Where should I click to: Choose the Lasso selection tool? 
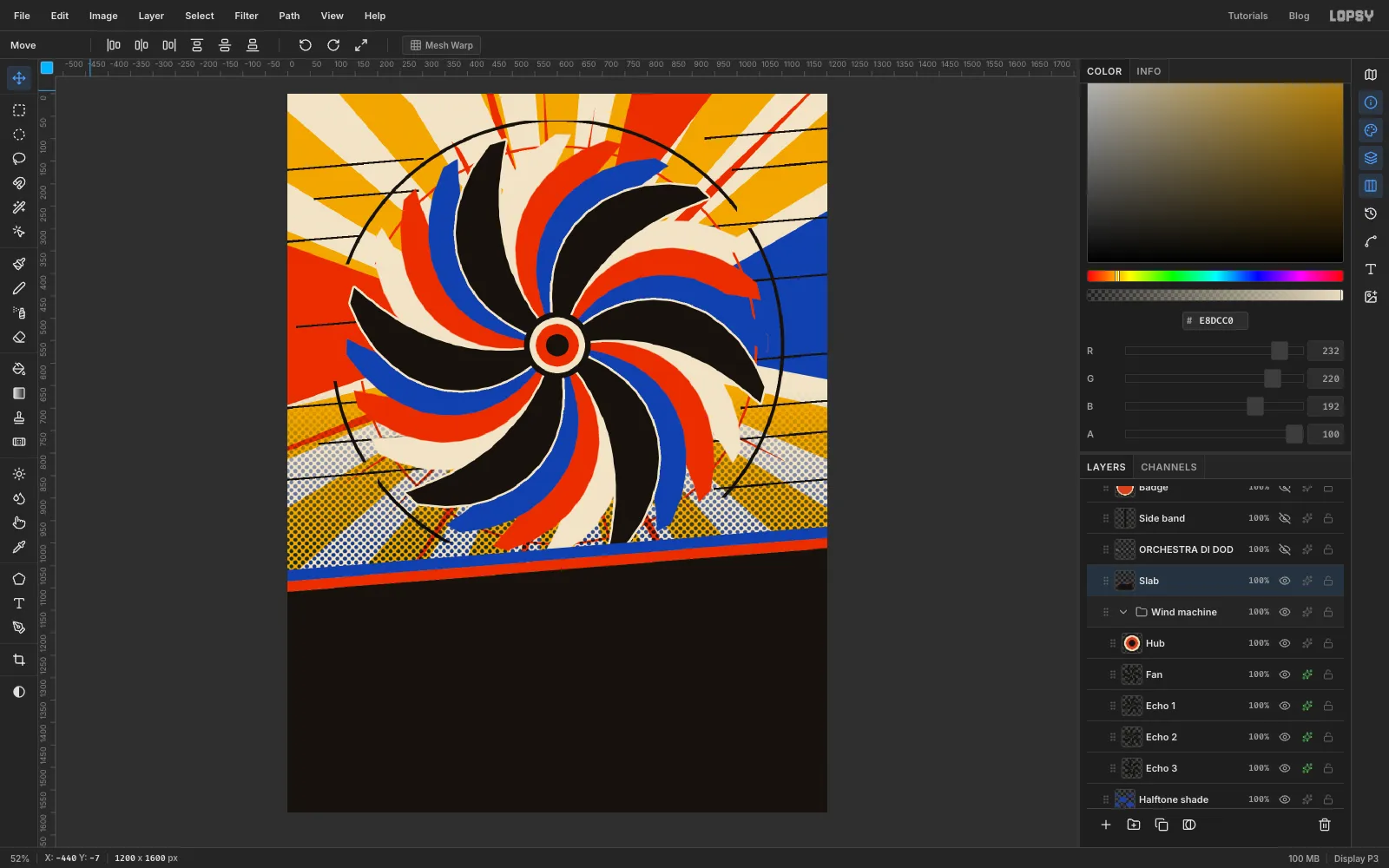coord(19,159)
